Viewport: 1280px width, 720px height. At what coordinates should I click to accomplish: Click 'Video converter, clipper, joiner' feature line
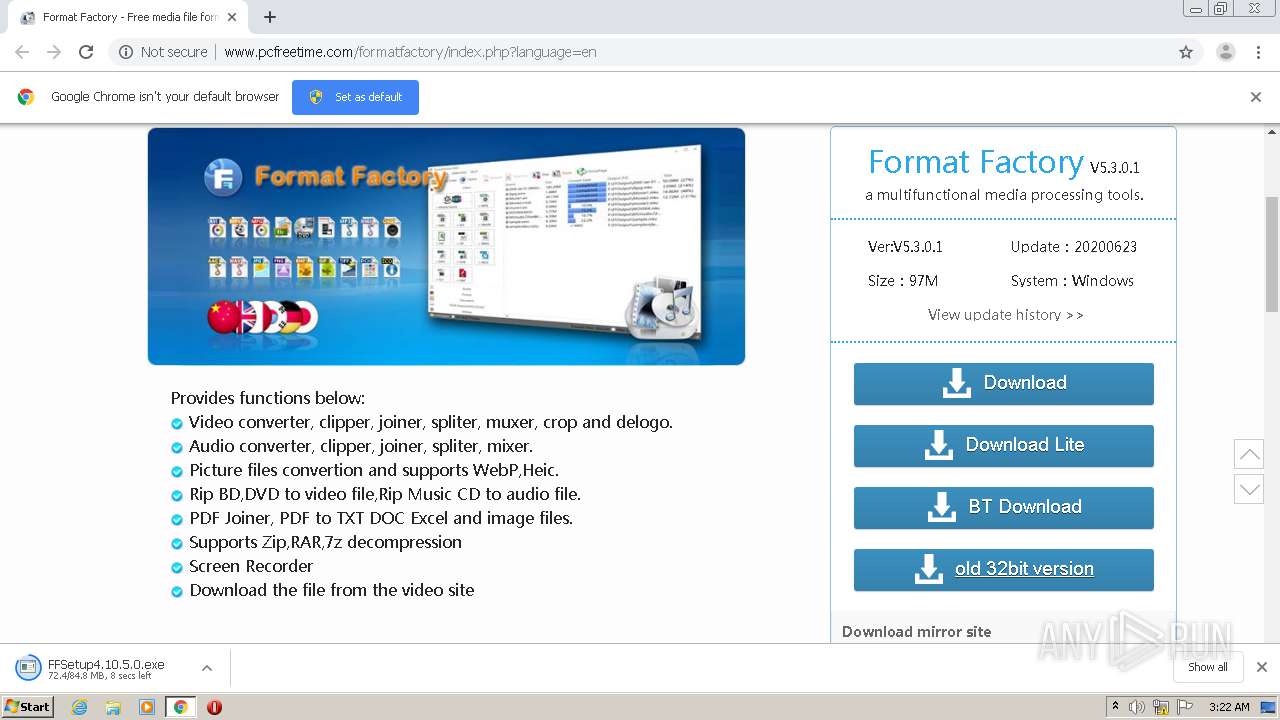tap(431, 422)
